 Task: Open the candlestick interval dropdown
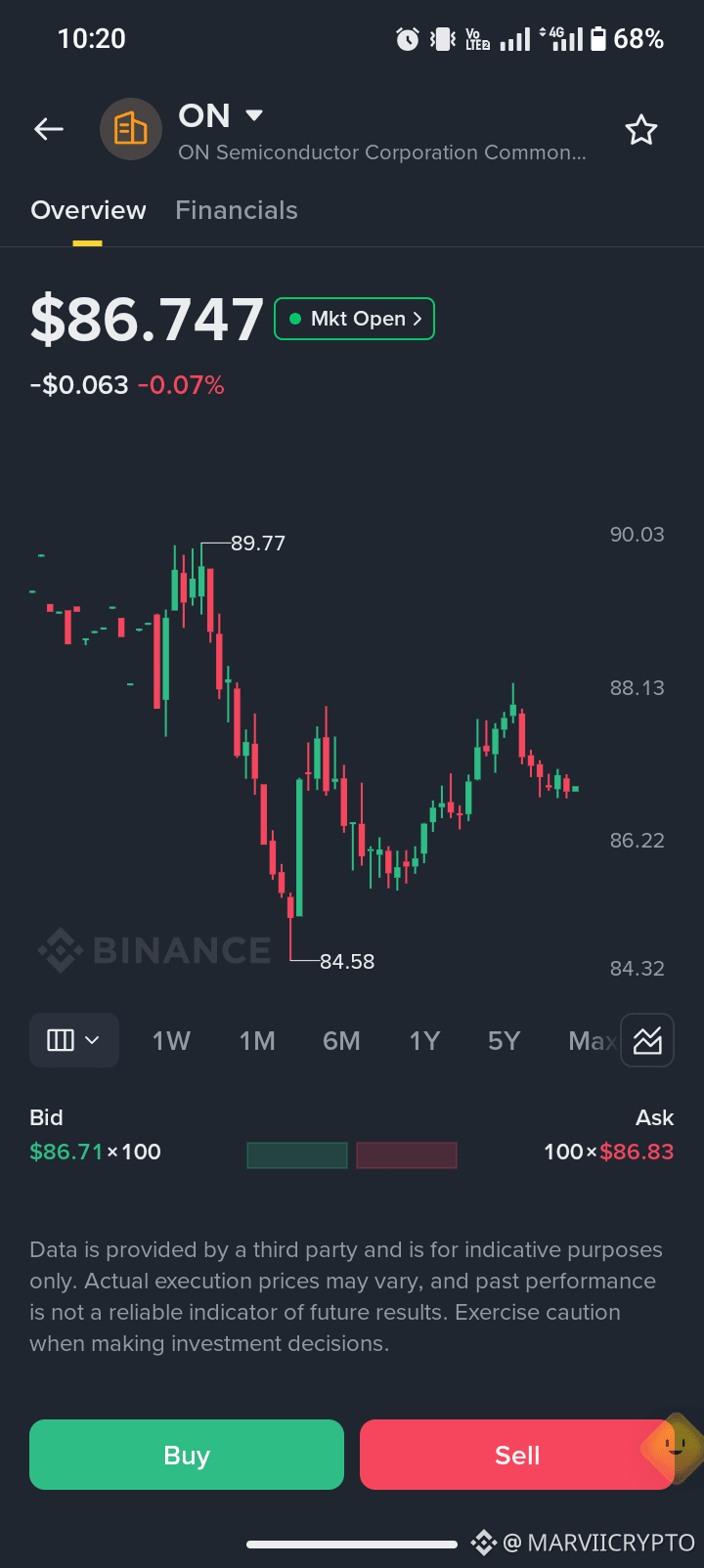[x=74, y=1040]
